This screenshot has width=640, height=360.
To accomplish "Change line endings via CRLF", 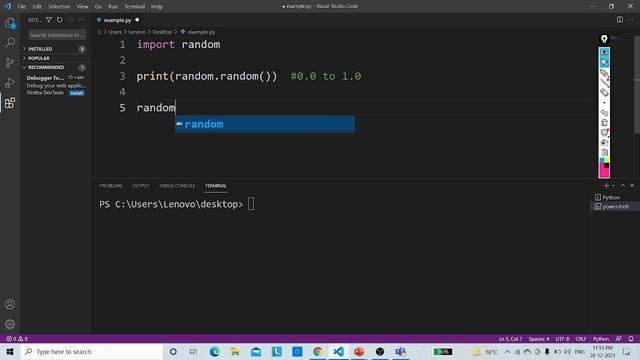I will pos(580,339).
